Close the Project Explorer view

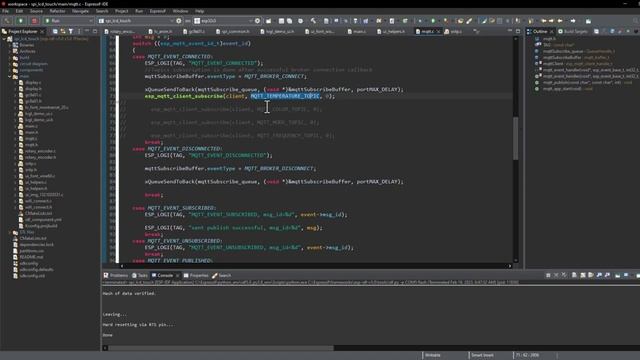point(42,31)
